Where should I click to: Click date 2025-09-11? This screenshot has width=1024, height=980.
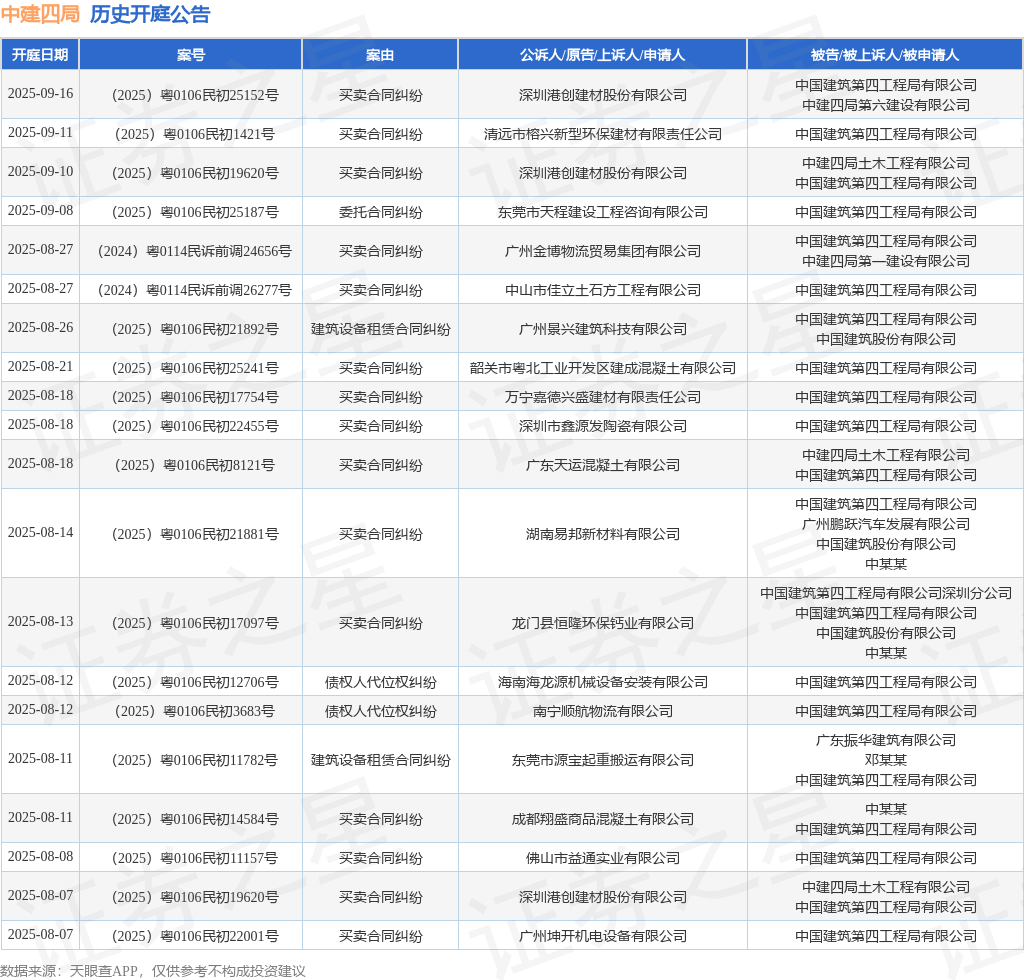[x=40, y=133]
